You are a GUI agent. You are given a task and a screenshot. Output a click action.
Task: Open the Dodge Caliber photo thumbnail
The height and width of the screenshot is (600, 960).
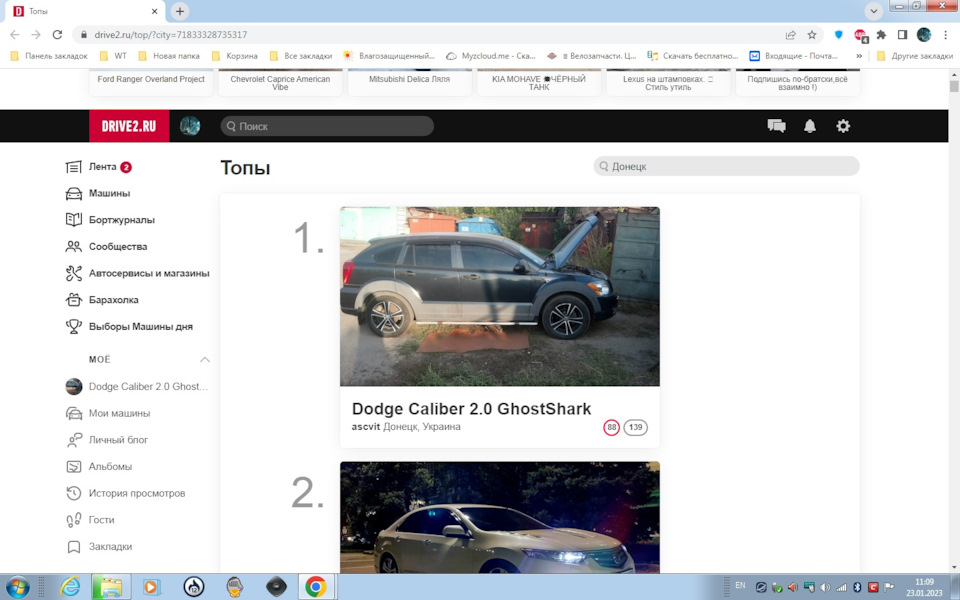[x=500, y=296]
